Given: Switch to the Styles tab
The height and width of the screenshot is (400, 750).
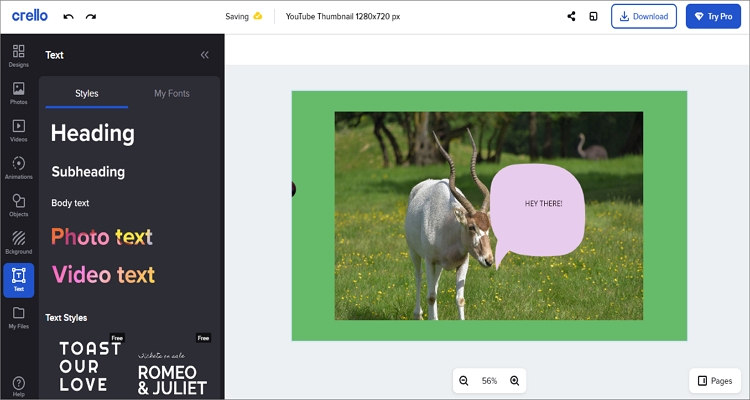Looking at the screenshot, I should [x=87, y=93].
